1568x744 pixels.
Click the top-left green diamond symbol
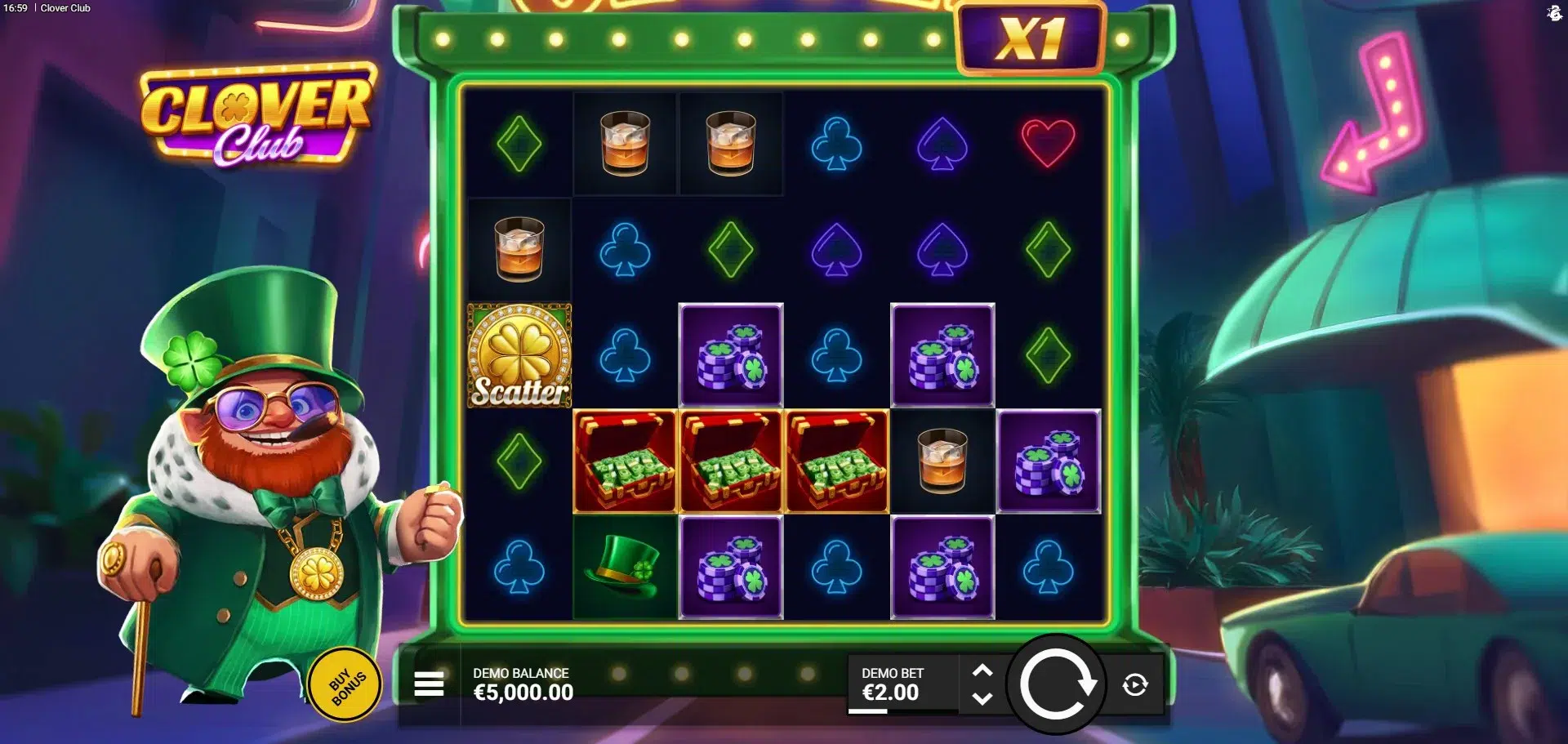[519, 145]
